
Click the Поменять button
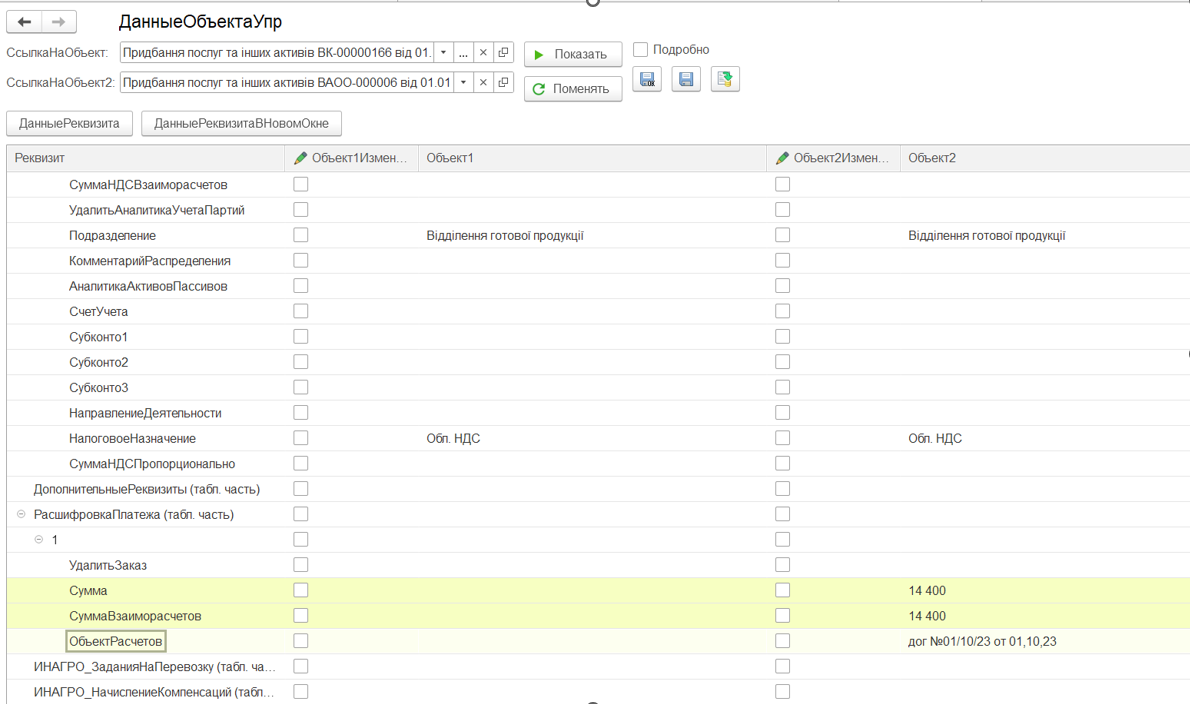[x=573, y=89]
